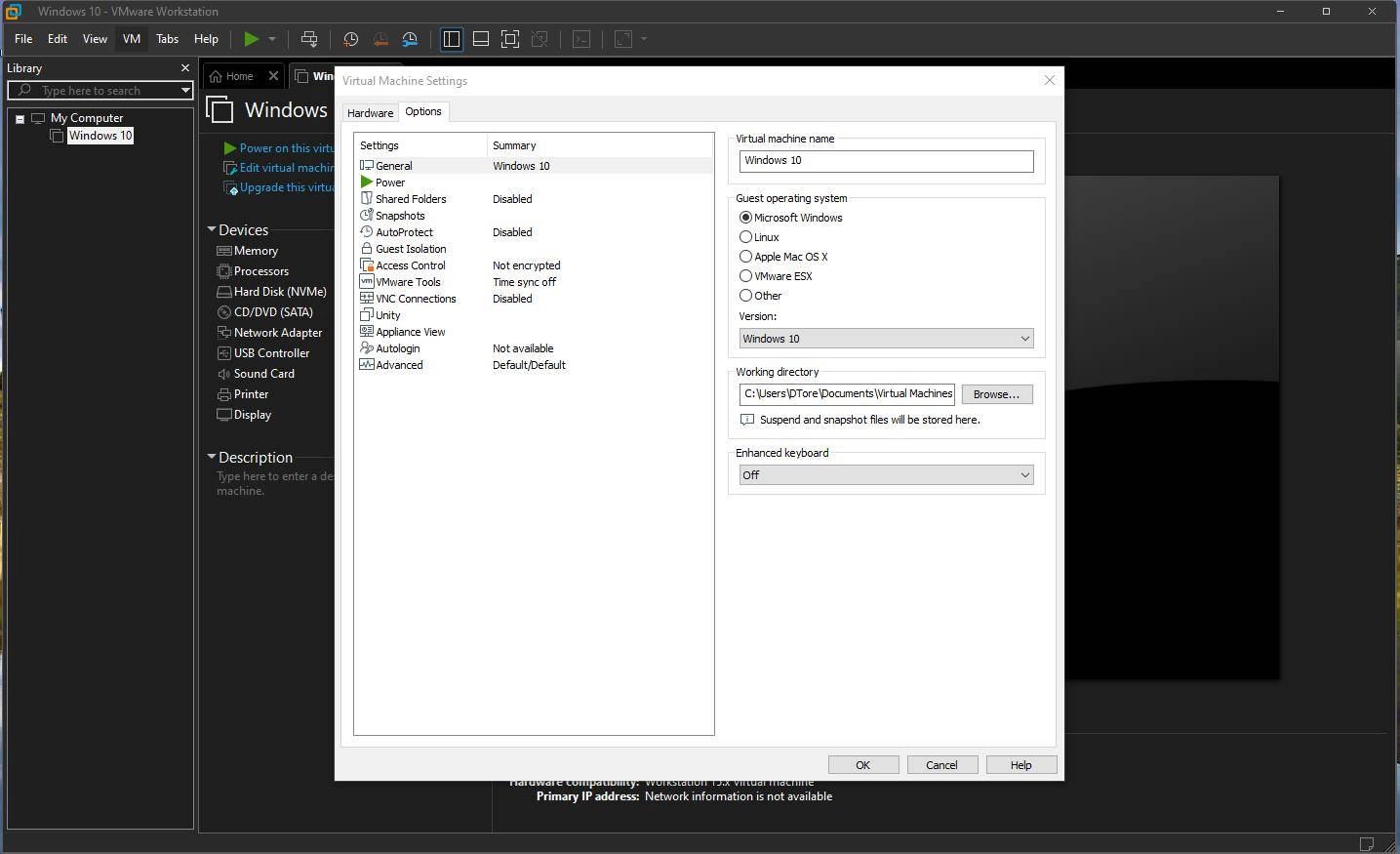Open the Tabs menu
Viewport: 1400px width, 854px height.
168,39
